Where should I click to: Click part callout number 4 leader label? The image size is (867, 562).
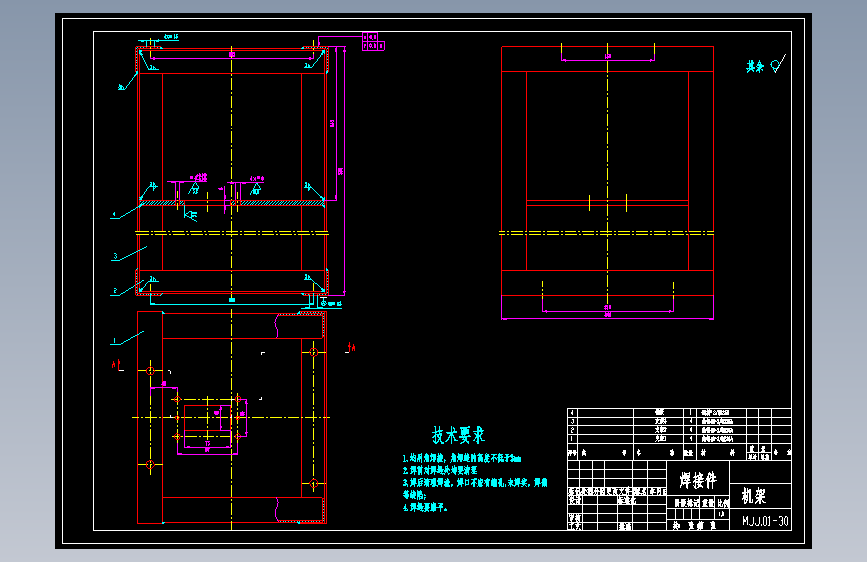pos(114,215)
